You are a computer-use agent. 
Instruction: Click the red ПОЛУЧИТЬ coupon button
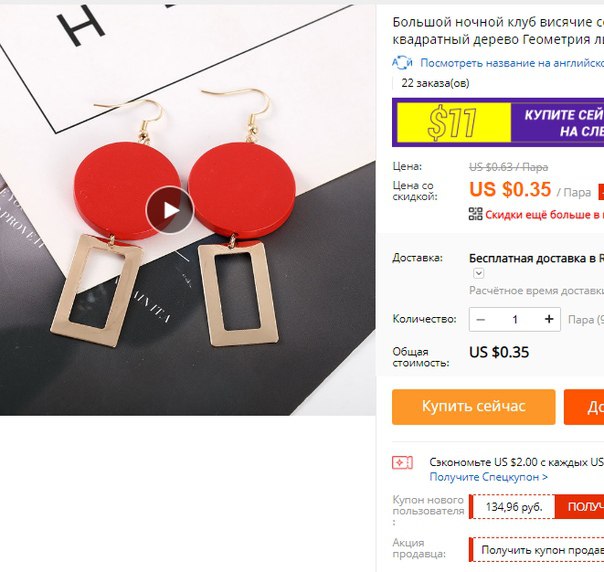coord(579,507)
